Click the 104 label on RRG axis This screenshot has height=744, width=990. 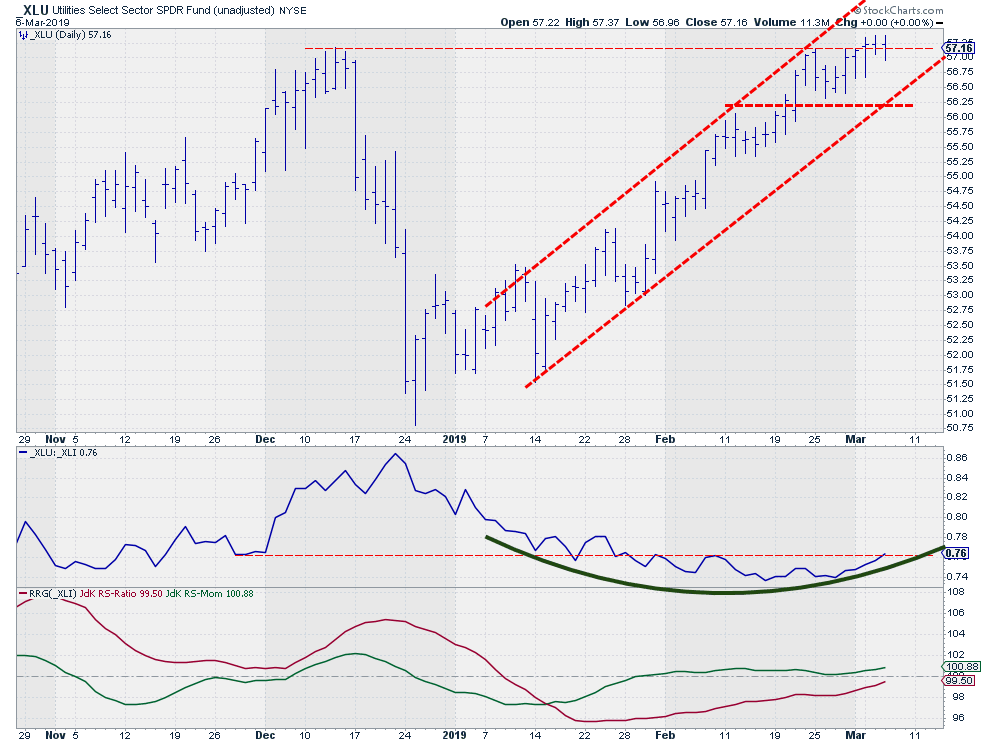955,633
